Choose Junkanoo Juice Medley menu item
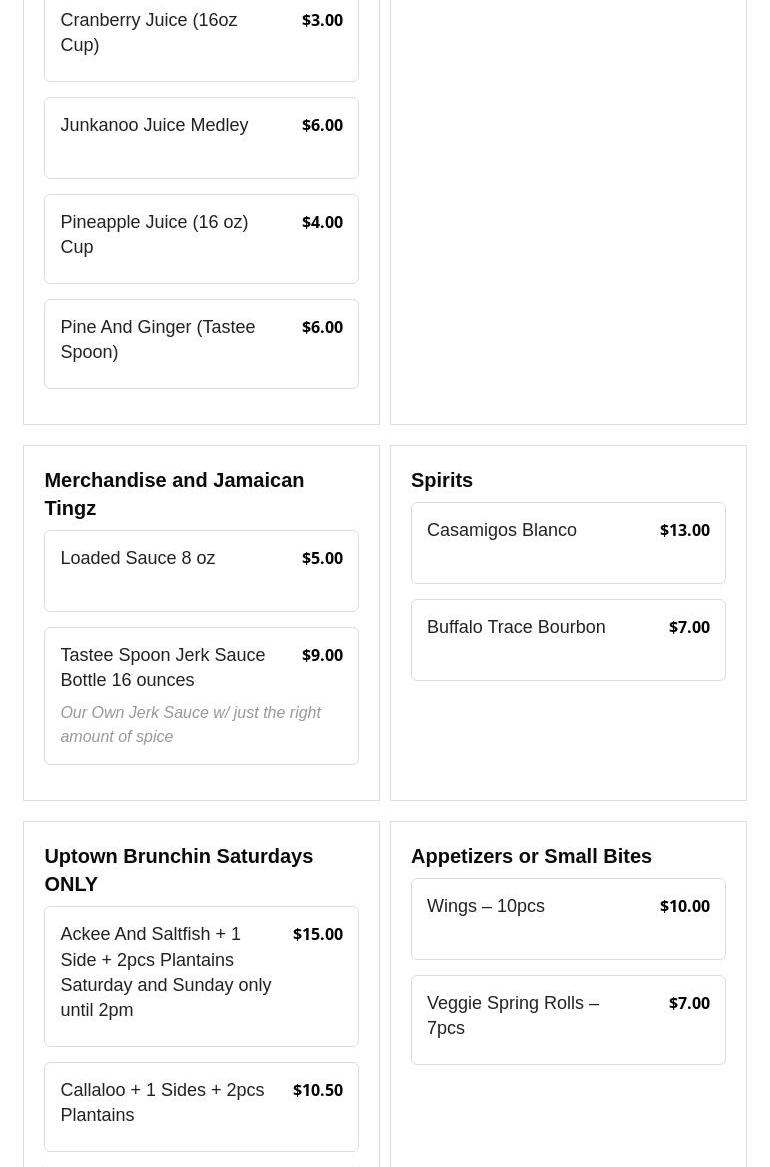770x1167 pixels. [x=201, y=138]
